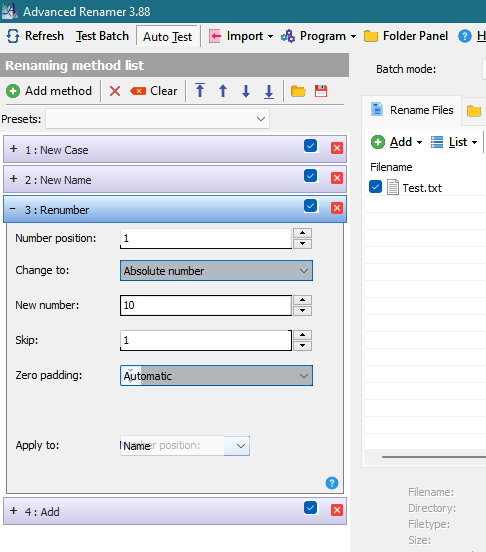Click the blue Help question icon in toolbar
This screenshot has height=552, width=486.
pyautogui.click(x=465, y=36)
